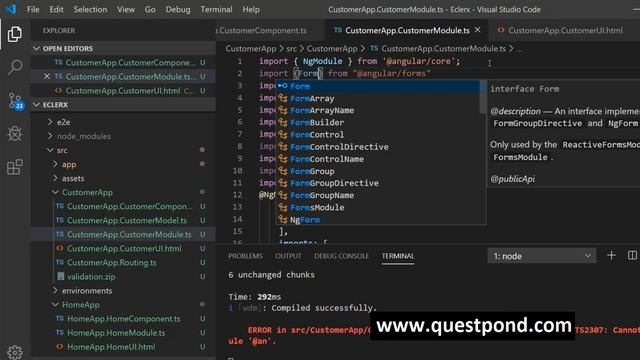
Task: Open the Debug view in activity bar
Action: (15, 133)
